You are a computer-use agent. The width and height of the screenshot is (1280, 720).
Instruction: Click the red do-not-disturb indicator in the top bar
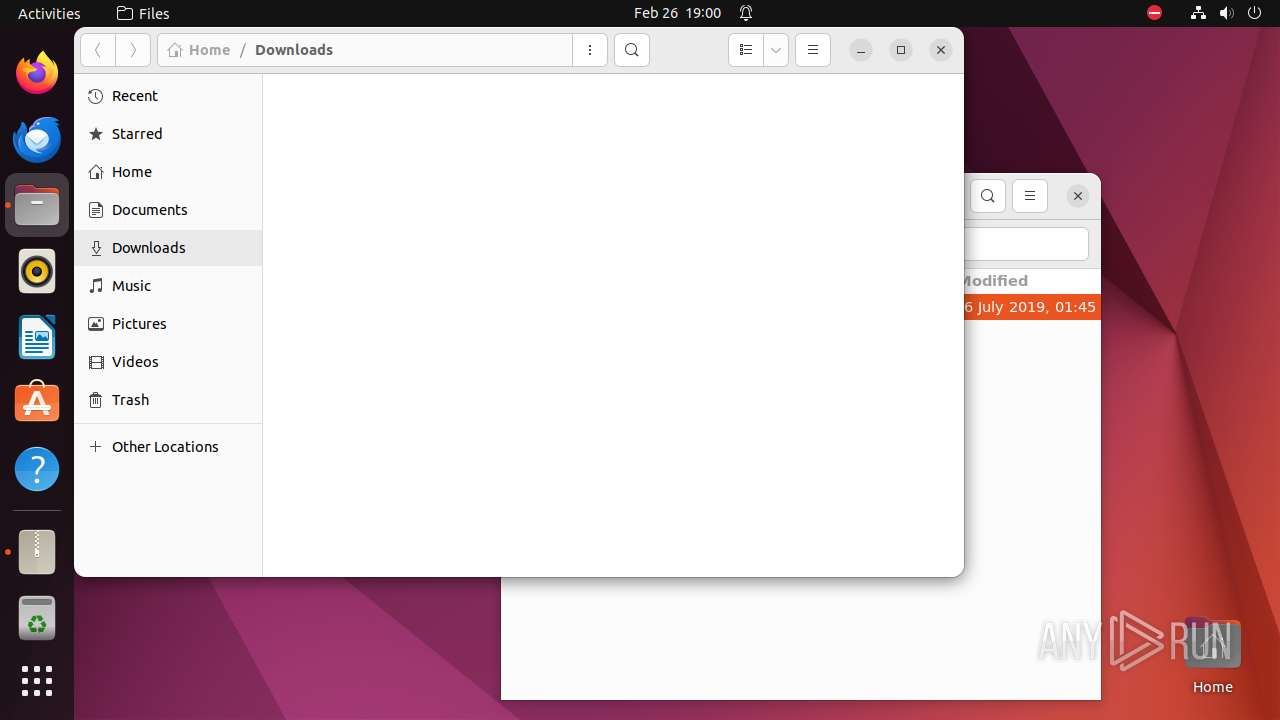[x=1154, y=13]
